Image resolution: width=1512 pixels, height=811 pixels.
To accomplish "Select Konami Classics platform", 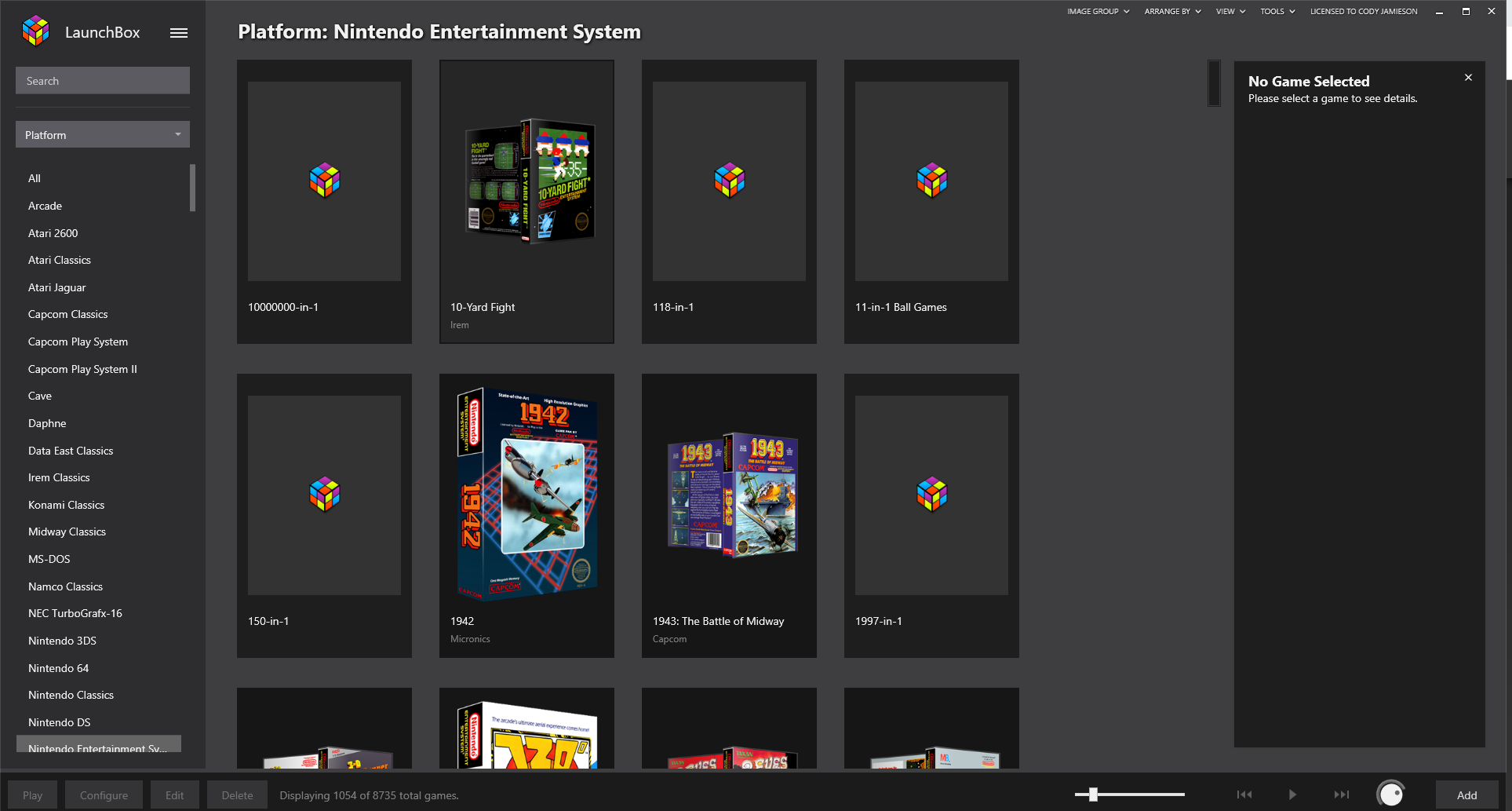I will [x=66, y=505].
